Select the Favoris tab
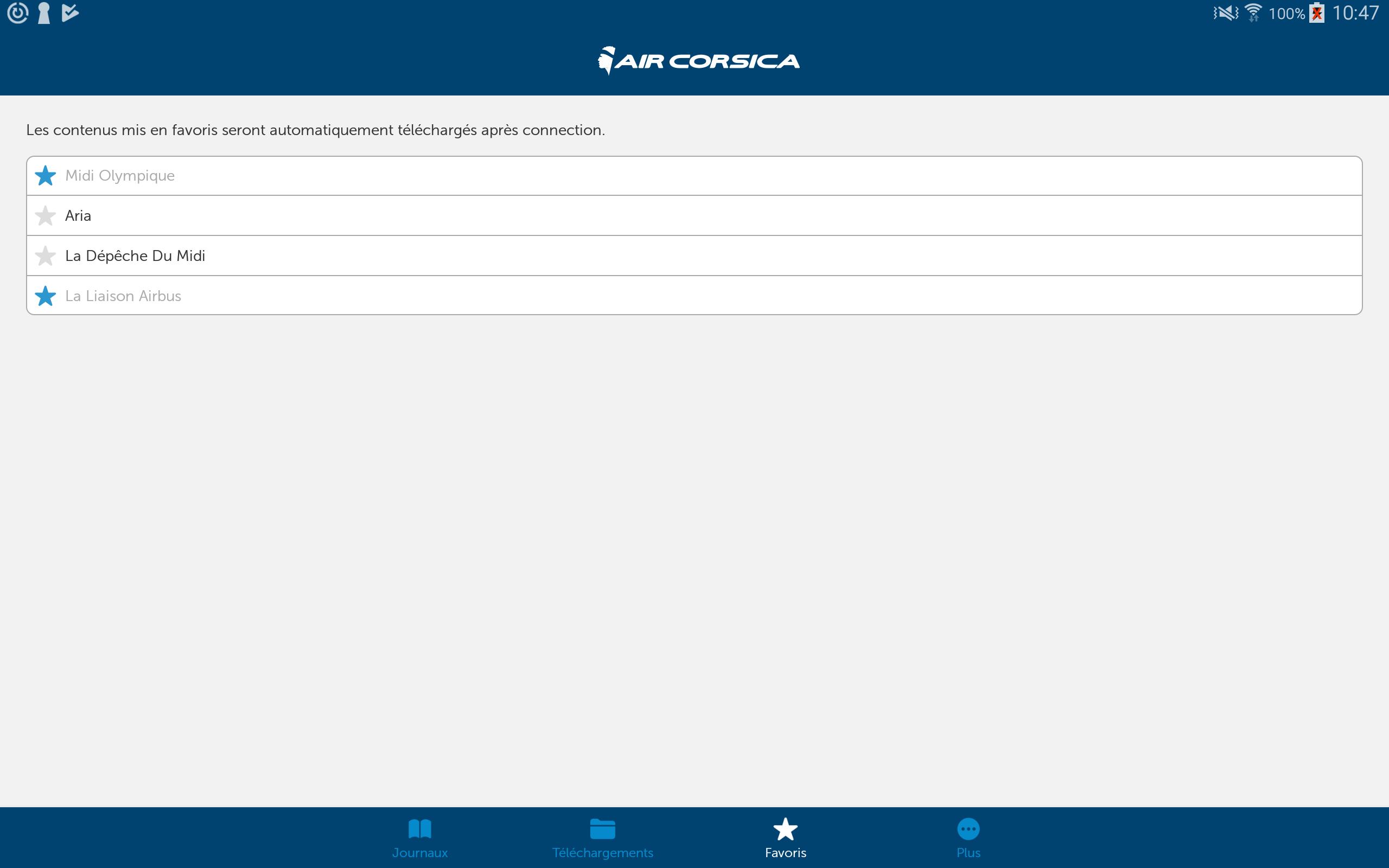The height and width of the screenshot is (868, 1389). coord(785,838)
